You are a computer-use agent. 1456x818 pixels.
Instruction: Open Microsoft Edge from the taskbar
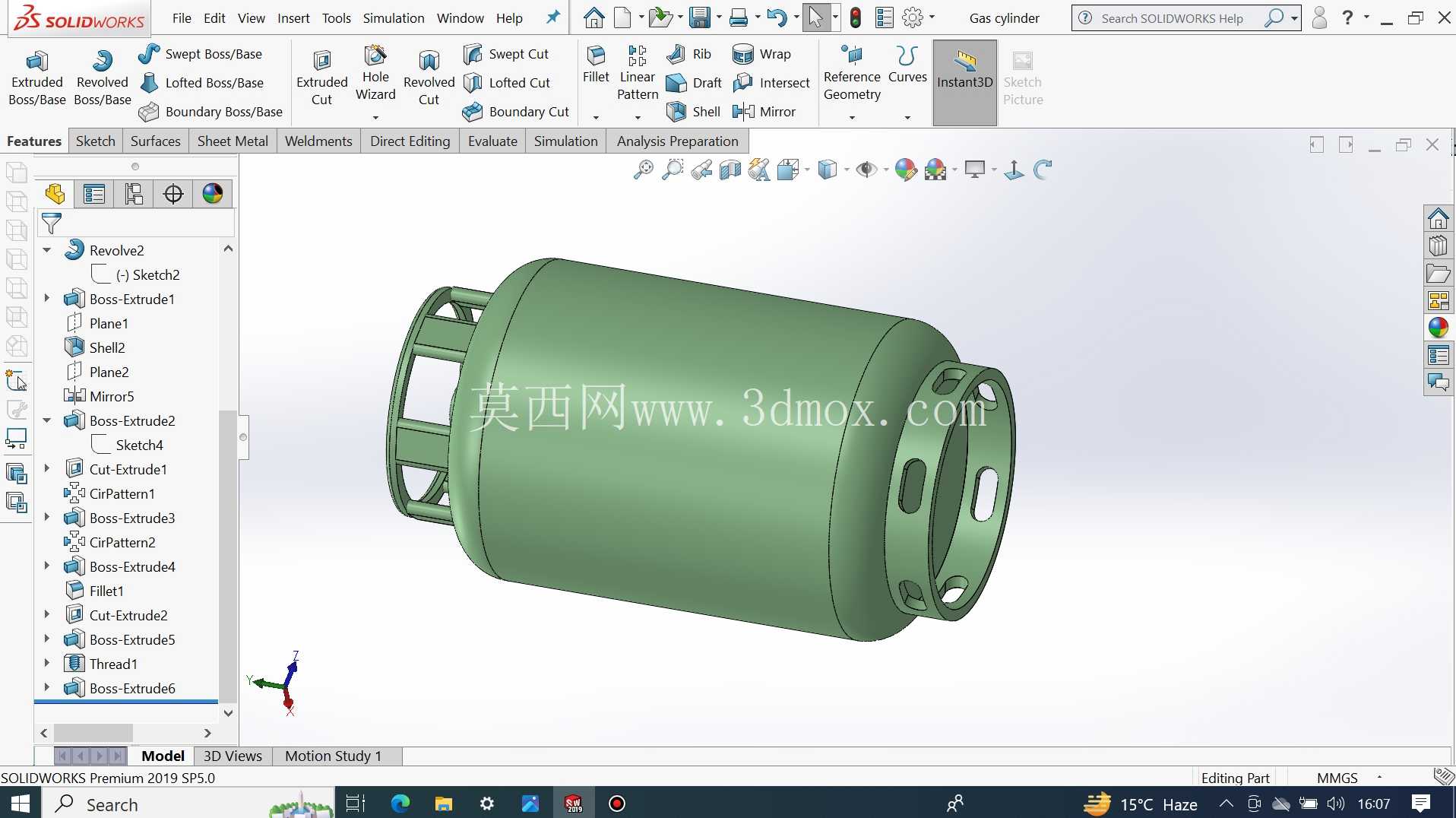point(400,804)
